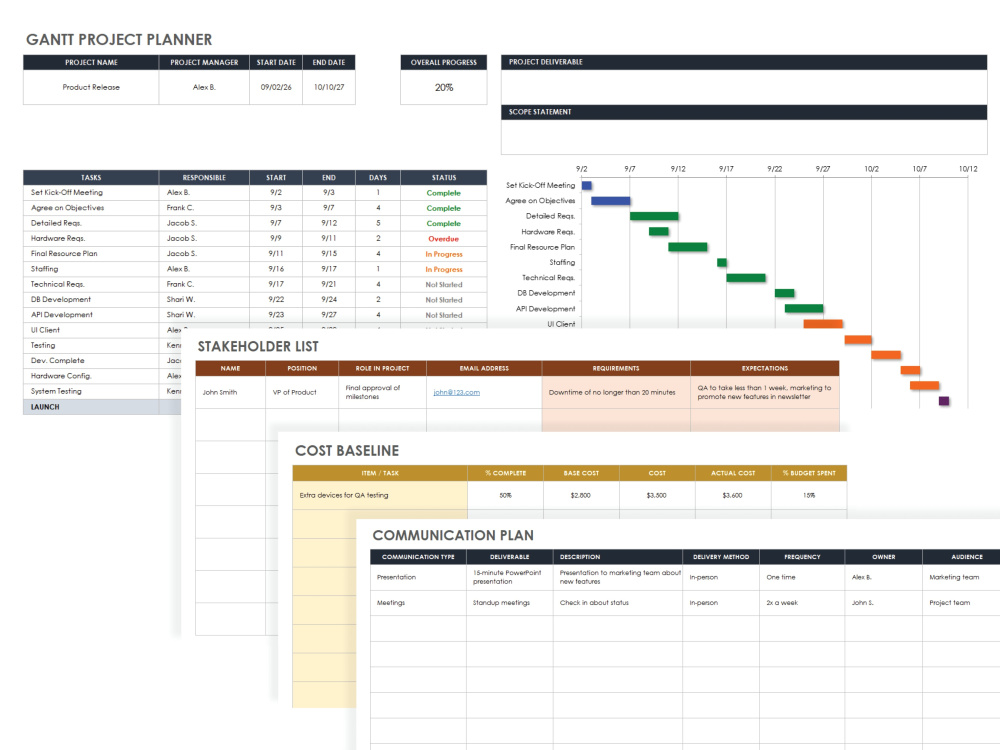The height and width of the screenshot is (750, 1000).
Task: Select the 'Detailed Reqs.' task cell
Action: tap(91, 223)
